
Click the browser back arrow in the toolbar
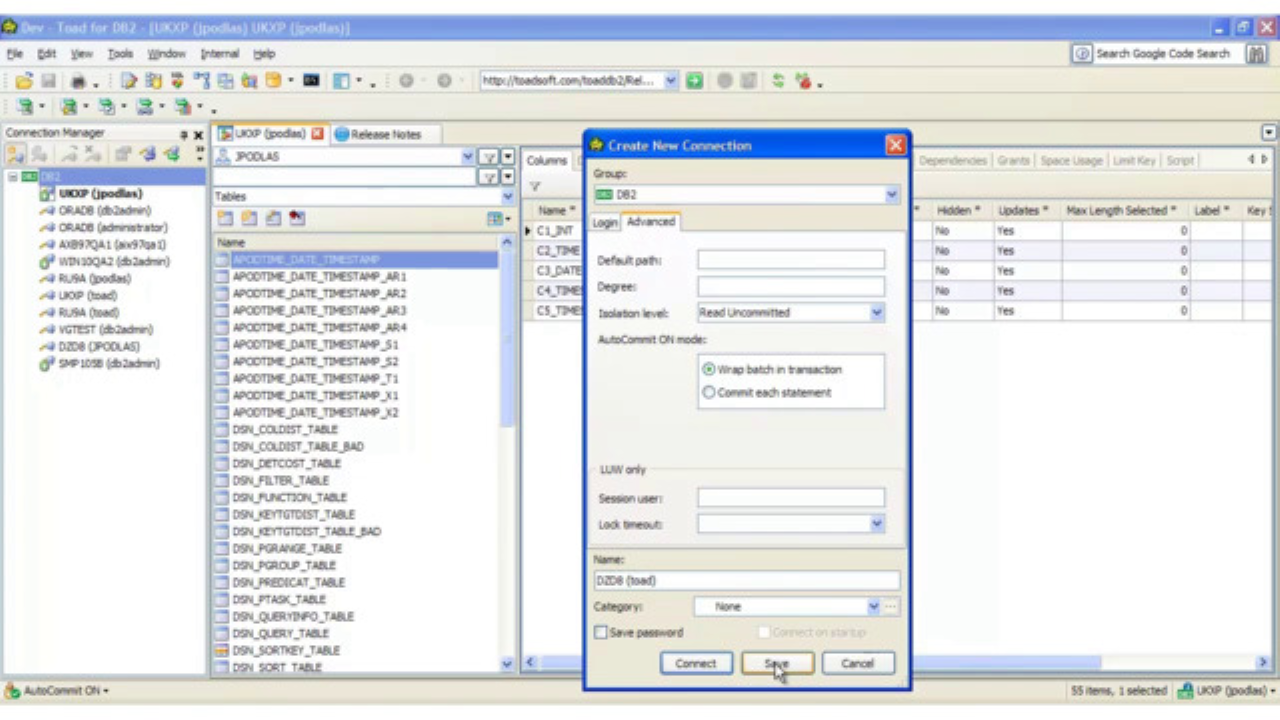pyautogui.click(x=406, y=82)
